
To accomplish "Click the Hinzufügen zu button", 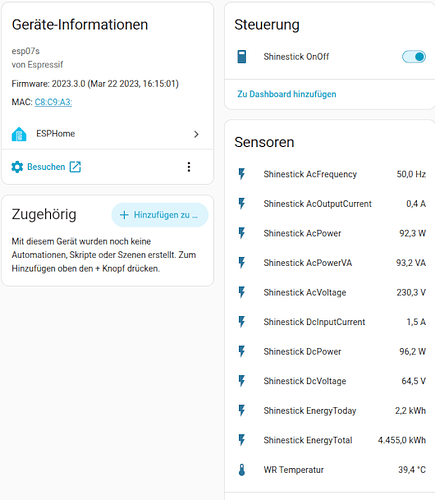I will (x=160, y=215).
